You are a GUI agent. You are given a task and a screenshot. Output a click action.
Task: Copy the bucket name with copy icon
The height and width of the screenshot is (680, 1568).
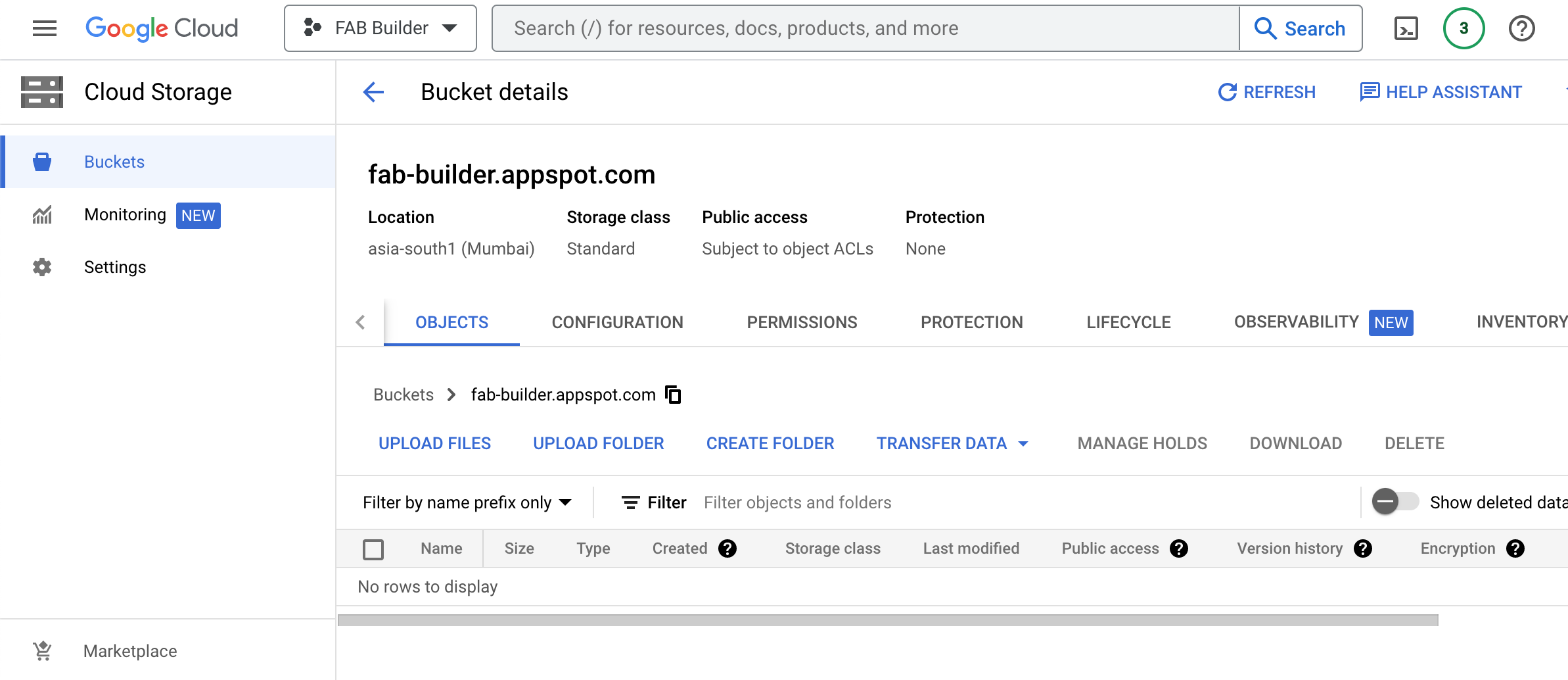click(x=673, y=395)
